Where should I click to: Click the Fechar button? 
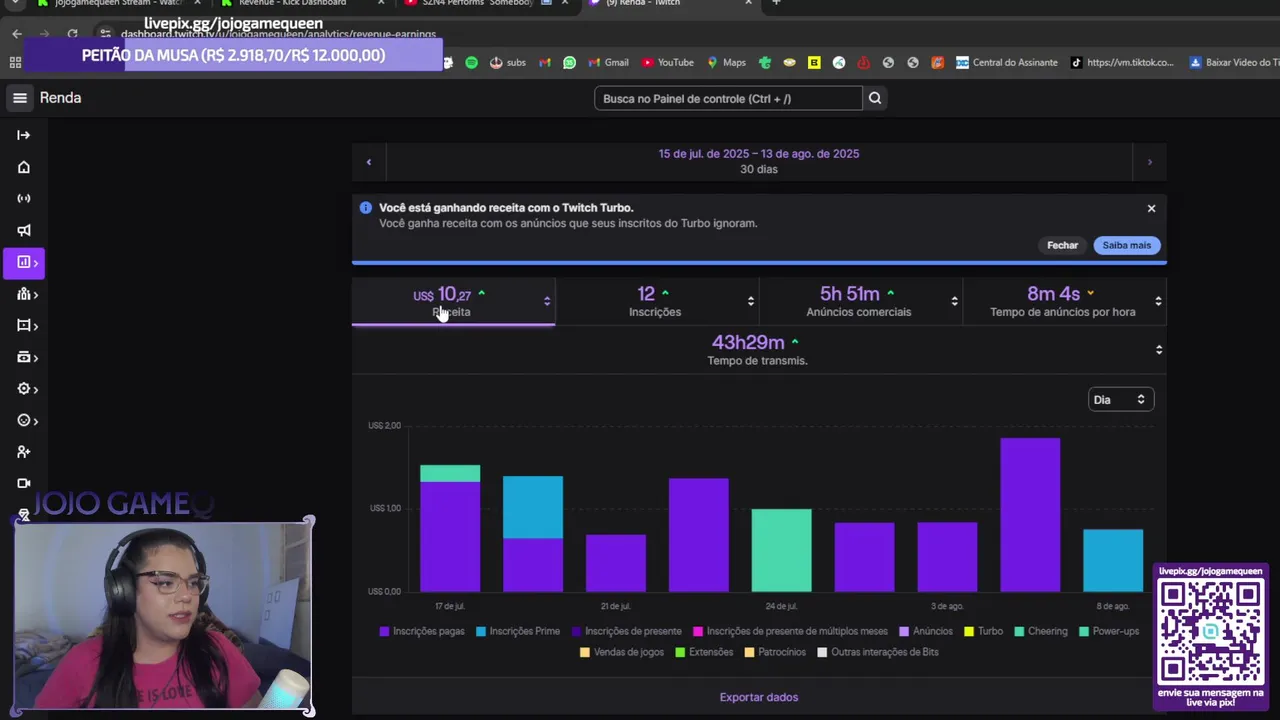point(1062,245)
